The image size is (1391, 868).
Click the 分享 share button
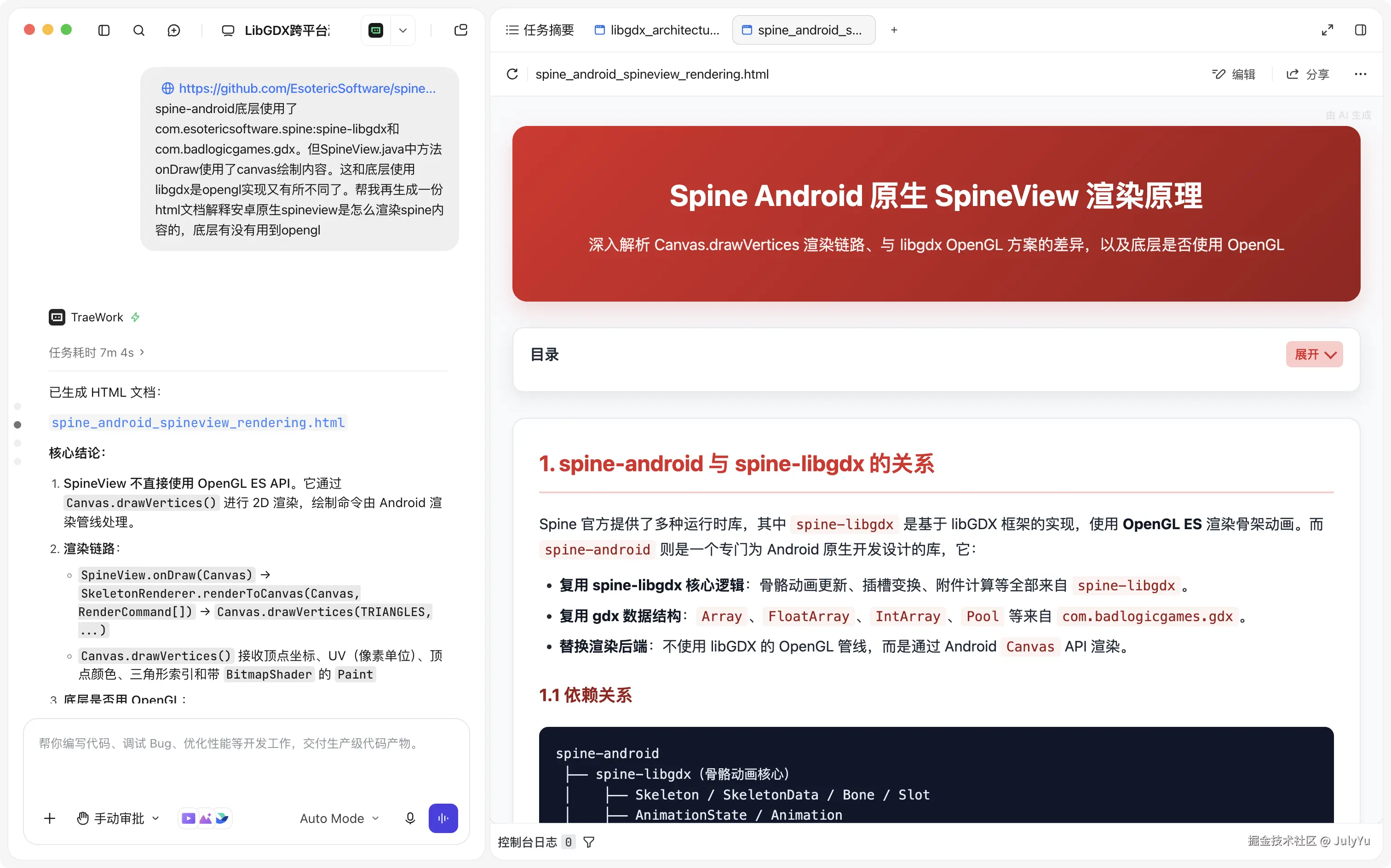point(1308,74)
